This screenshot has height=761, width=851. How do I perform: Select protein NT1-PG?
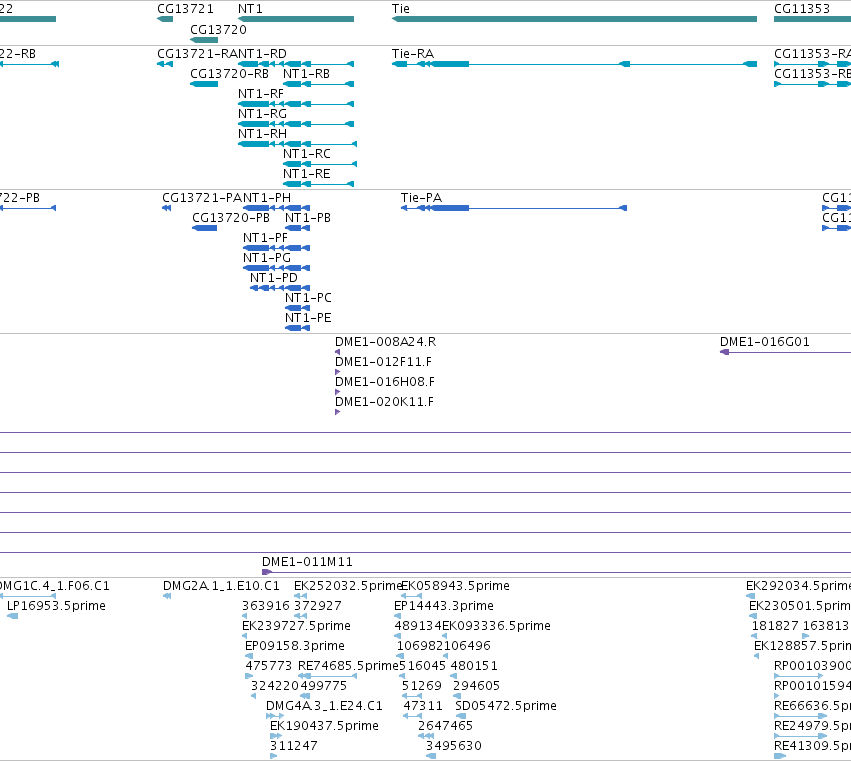276,268
